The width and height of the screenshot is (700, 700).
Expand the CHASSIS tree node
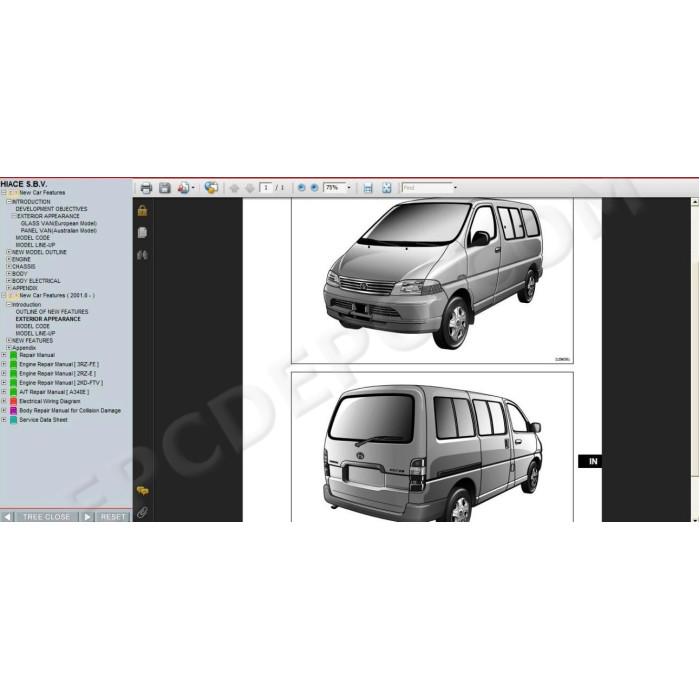pyautogui.click(x=8, y=267)
